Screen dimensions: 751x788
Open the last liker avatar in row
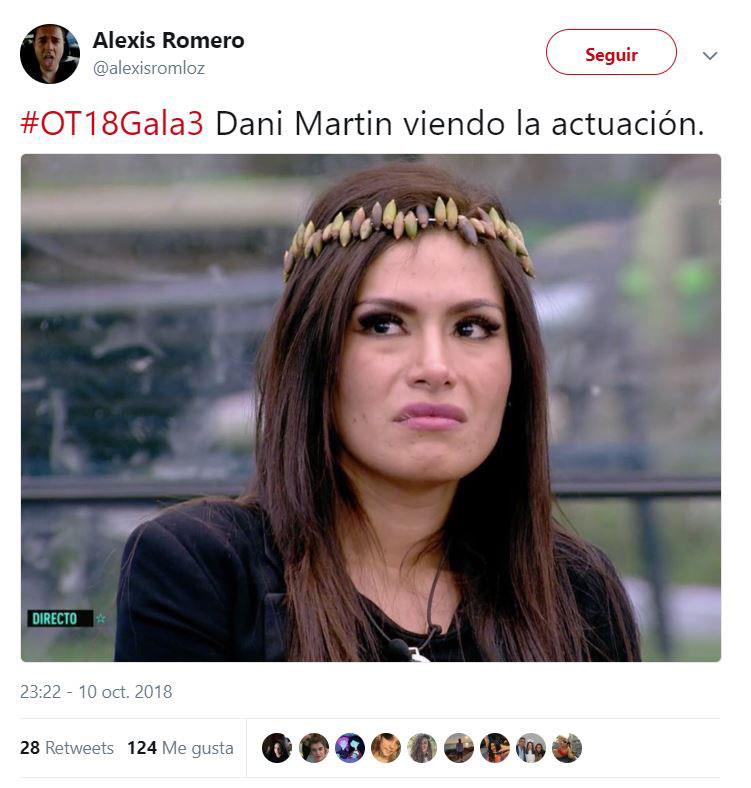pyautogui.click(x=567, y=748)
